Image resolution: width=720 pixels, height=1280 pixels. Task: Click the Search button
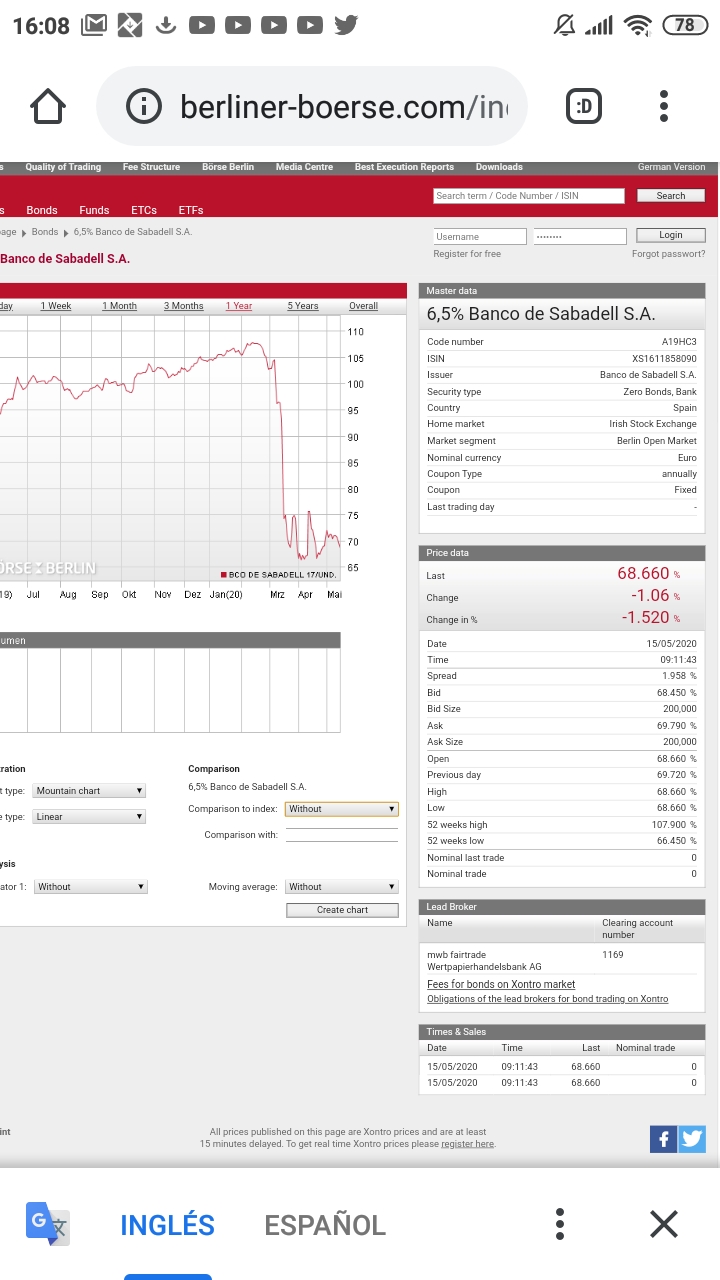(671, 196)
